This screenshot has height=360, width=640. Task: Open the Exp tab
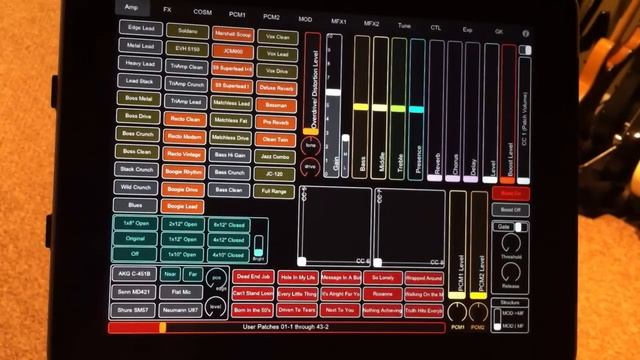point(467,30)
